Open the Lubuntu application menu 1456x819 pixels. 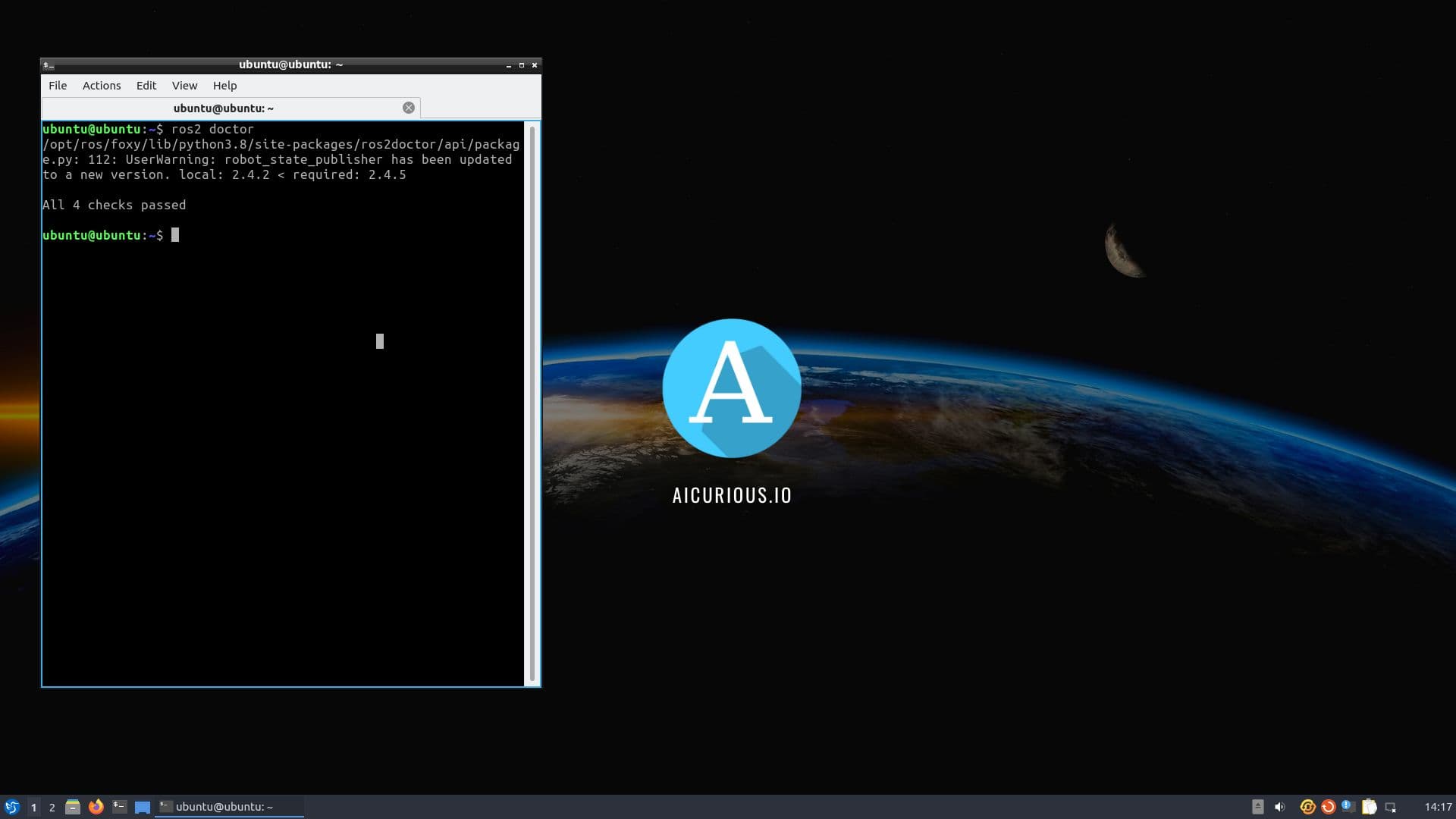[x=11, y=807]
